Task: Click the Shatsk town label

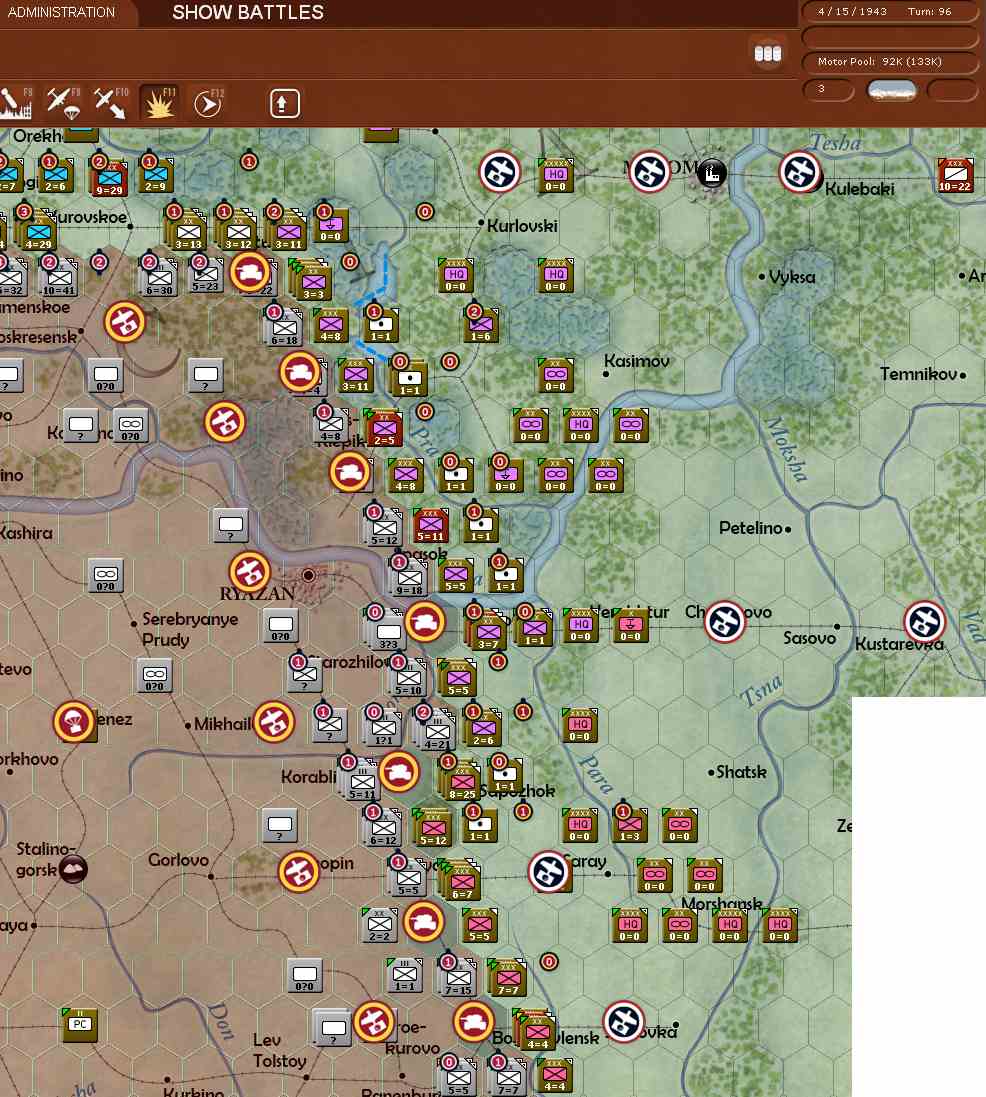Action: tap(741, 772)
